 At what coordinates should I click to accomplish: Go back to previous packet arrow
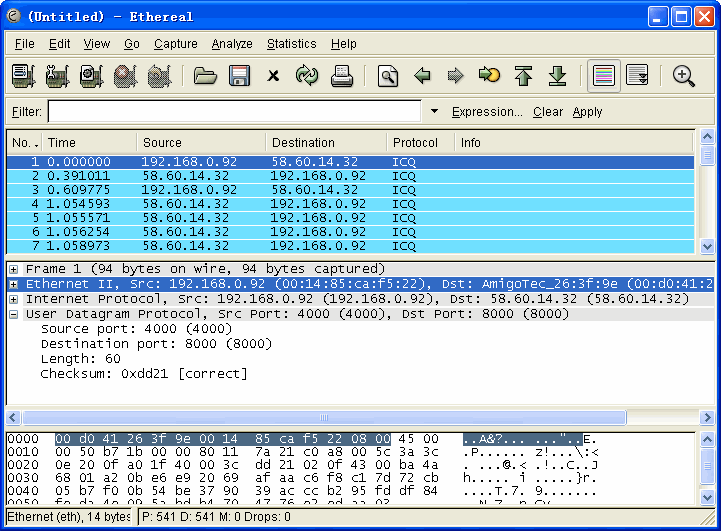(x=422, y=76)
